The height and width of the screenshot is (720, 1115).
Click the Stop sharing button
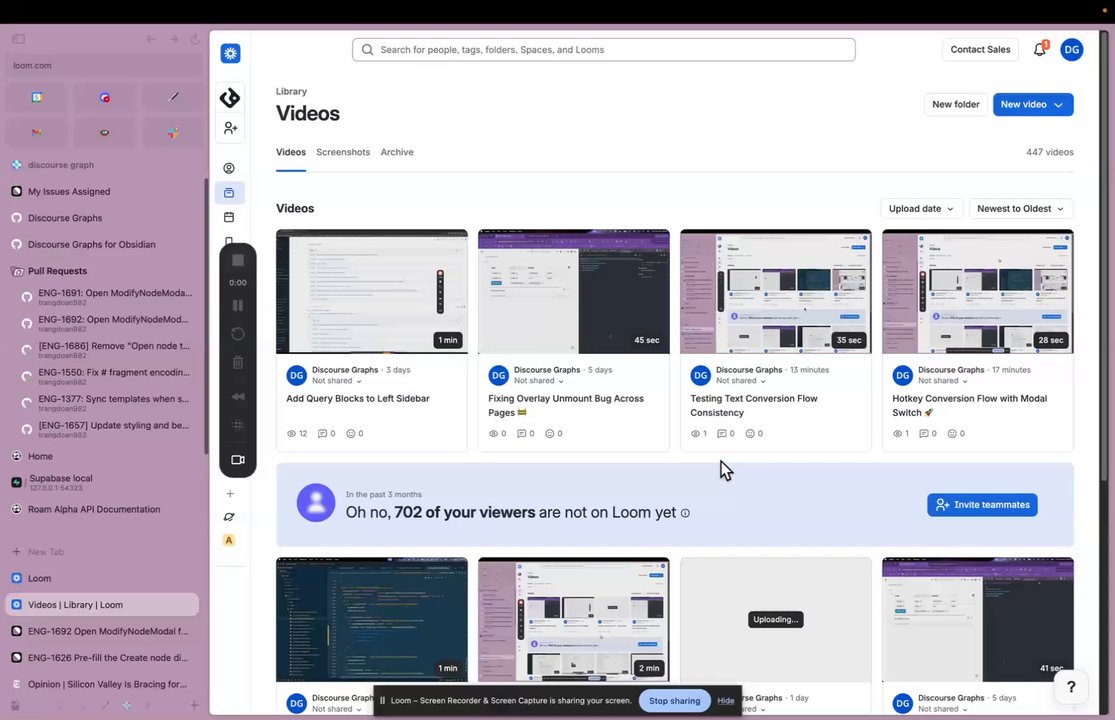click(674, 701)
